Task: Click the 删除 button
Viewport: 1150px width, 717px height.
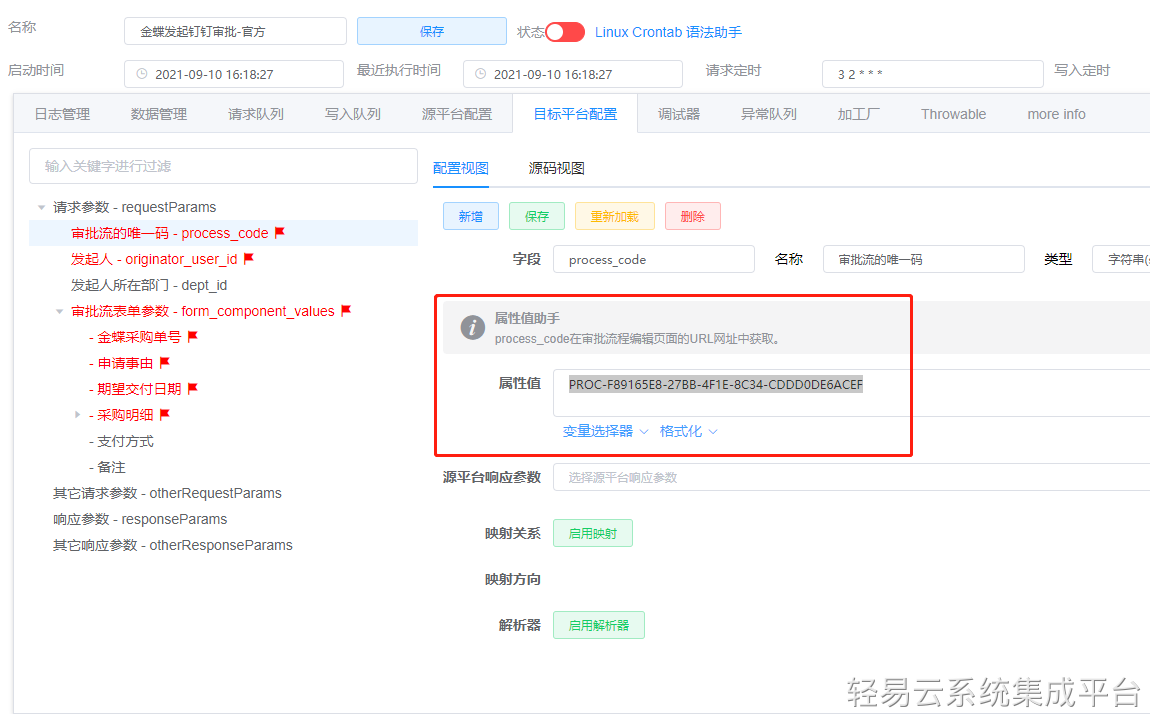Action: coord(692,215)
